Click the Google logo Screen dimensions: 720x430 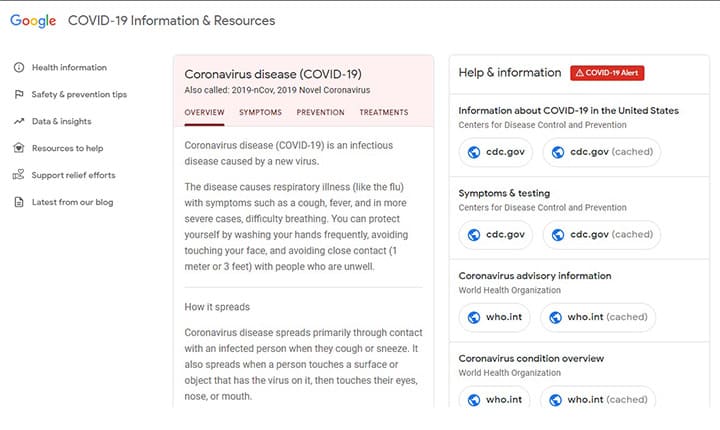tap(32, 21)
